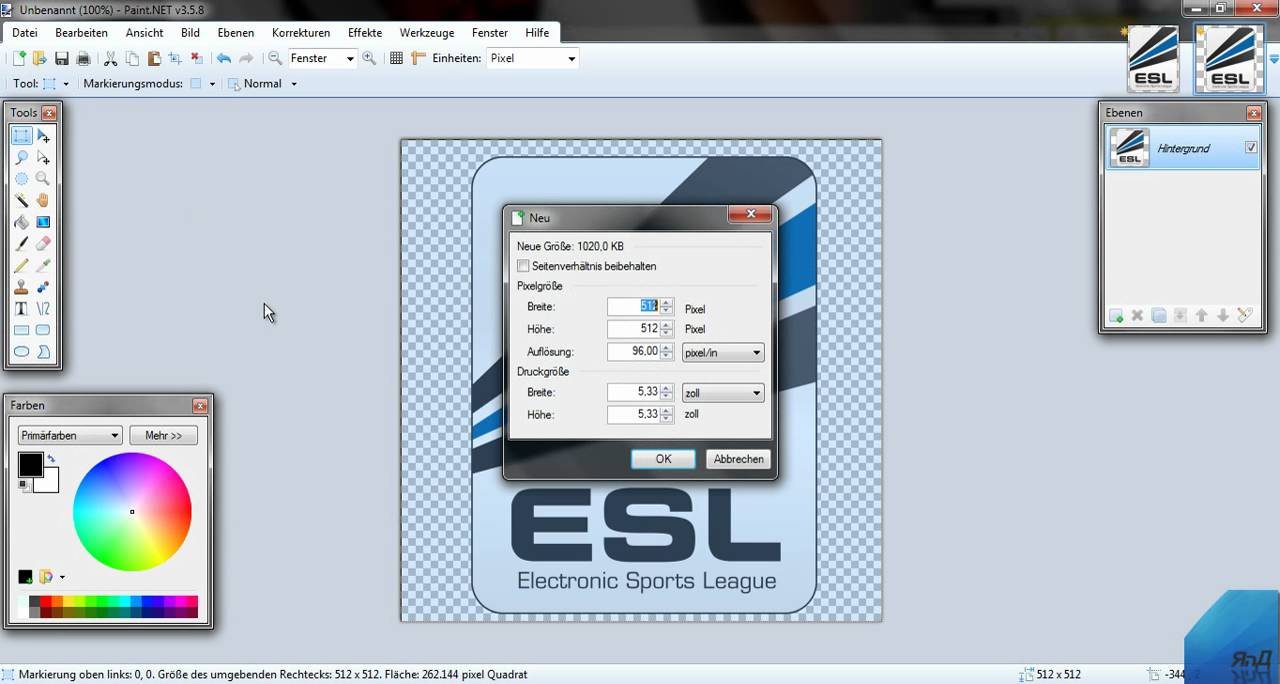
Task: Toggle the pixel grid toolbar icon
Action: (x=396, y=58)
